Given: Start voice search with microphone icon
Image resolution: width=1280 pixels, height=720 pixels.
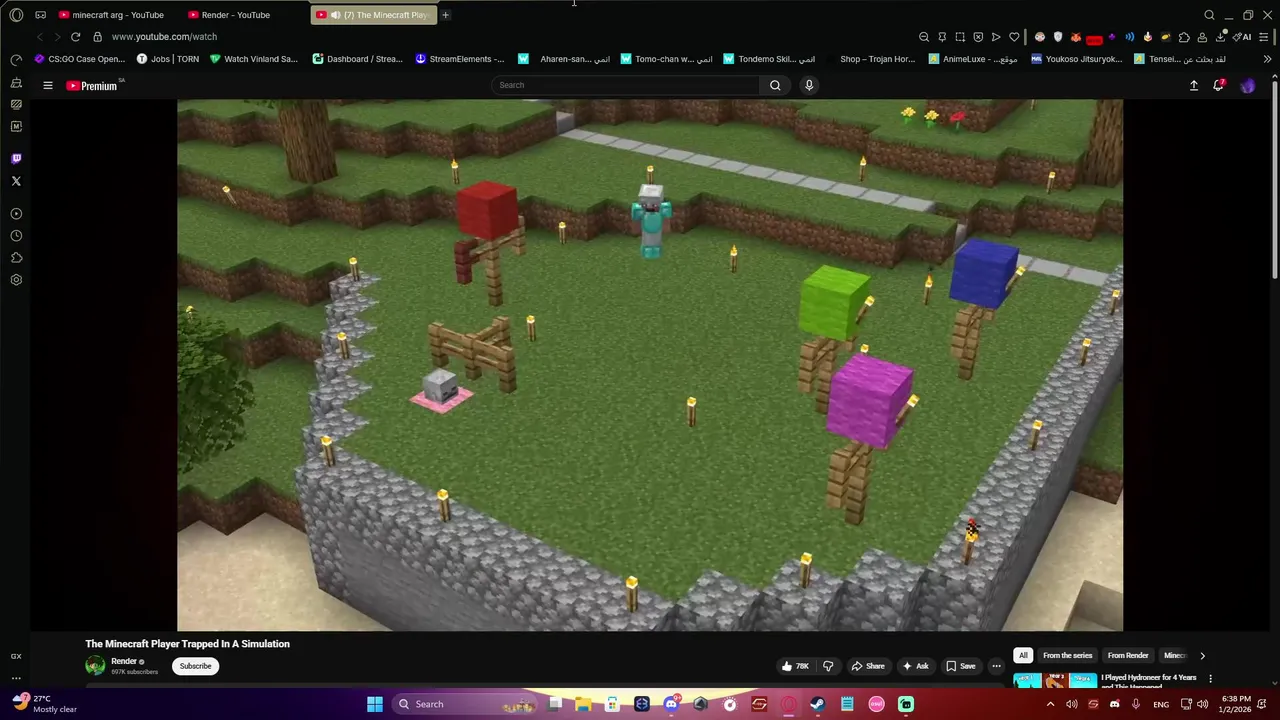Looking at the screenshot, I should (809, 85).
